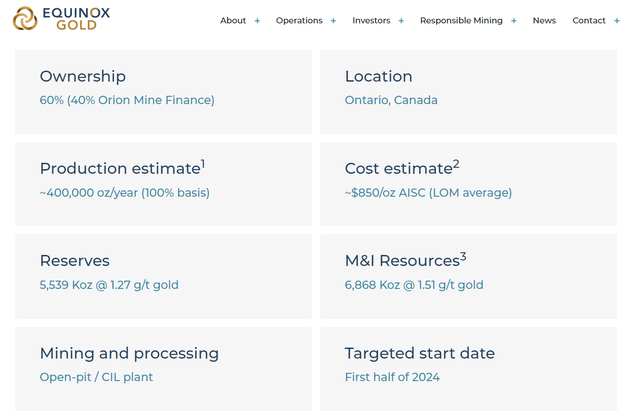Open the Operations menu
This screenshot has height=415, width=640.
point(299,21)
